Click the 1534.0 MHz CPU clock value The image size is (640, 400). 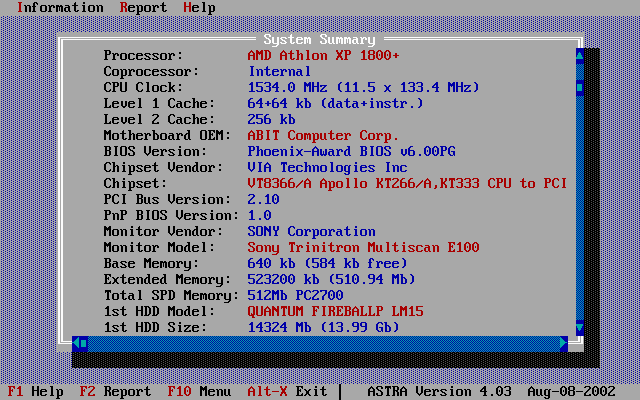tap(363, 87)
